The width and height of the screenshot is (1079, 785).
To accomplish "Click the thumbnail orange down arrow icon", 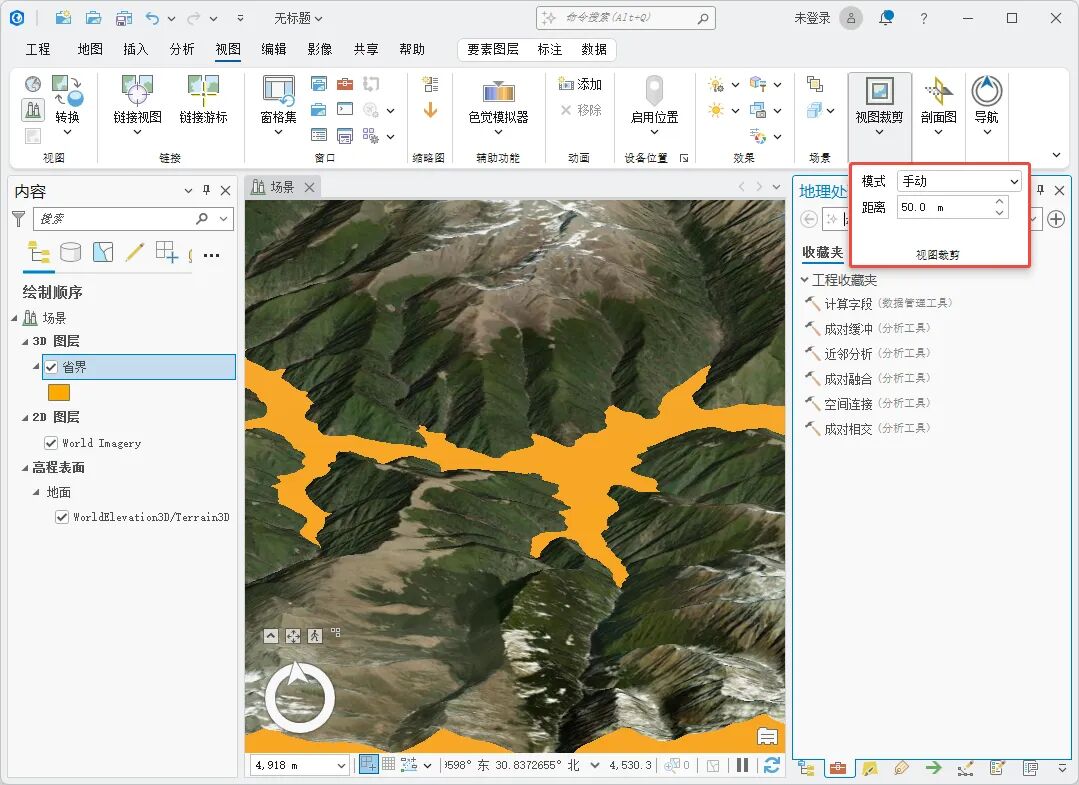I will [430, 110].
